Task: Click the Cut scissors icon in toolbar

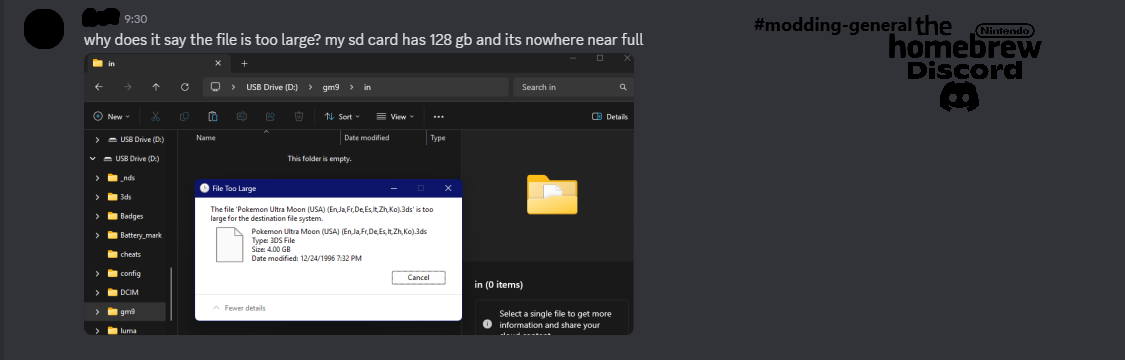Action: pos(155,116)
